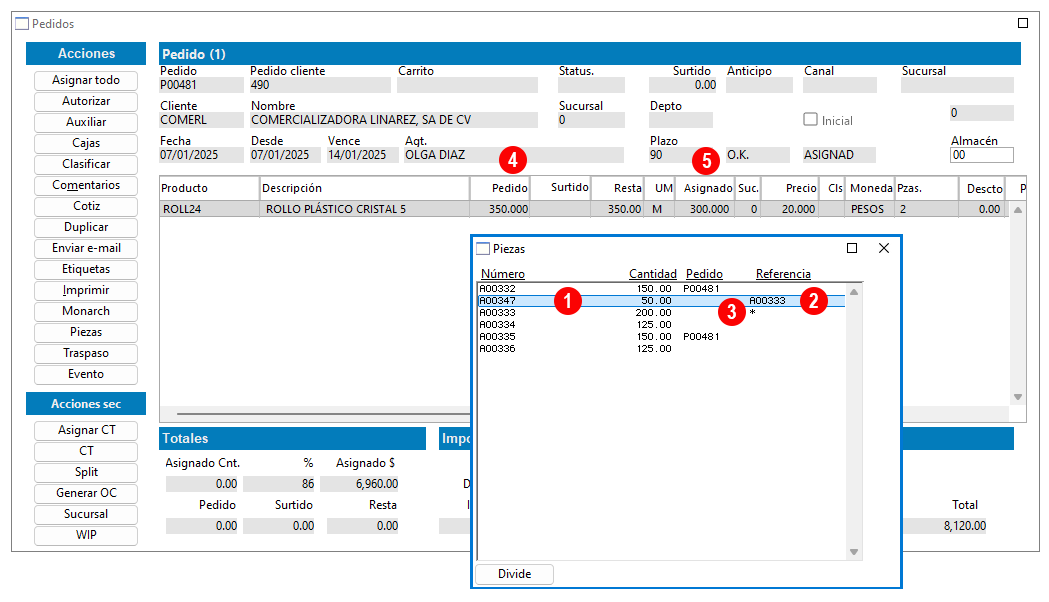
Task: Click the Asignado column header
Action: [x=704, y=189]
